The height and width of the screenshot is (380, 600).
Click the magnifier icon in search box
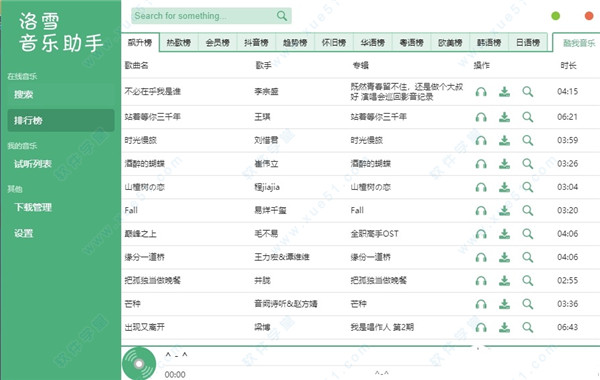point(282,16)
